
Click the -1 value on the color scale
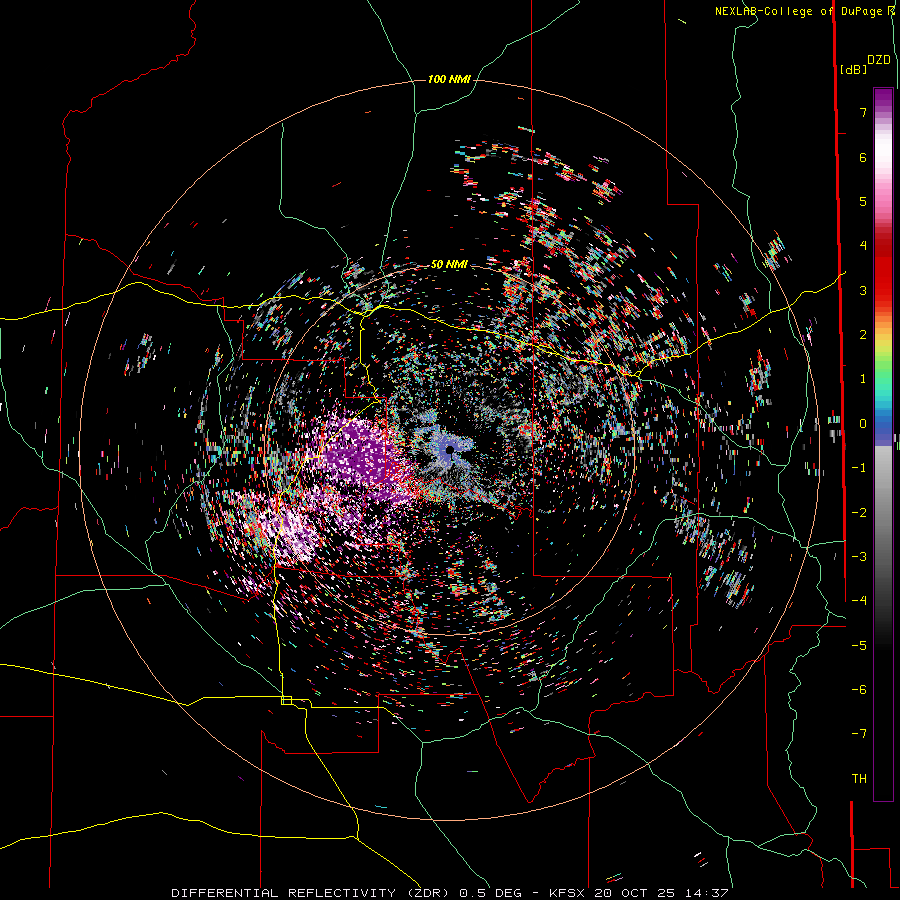click(x=859, y=468)
